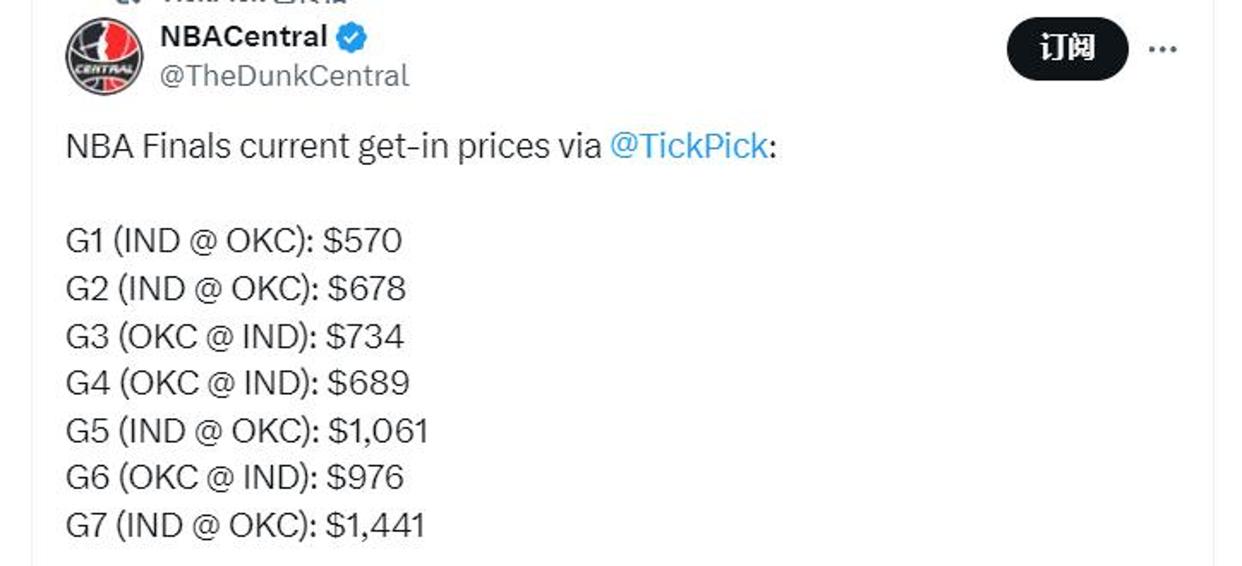
Task: Select the G1 (IND @ OKC) label
Action: click(190, 241)
